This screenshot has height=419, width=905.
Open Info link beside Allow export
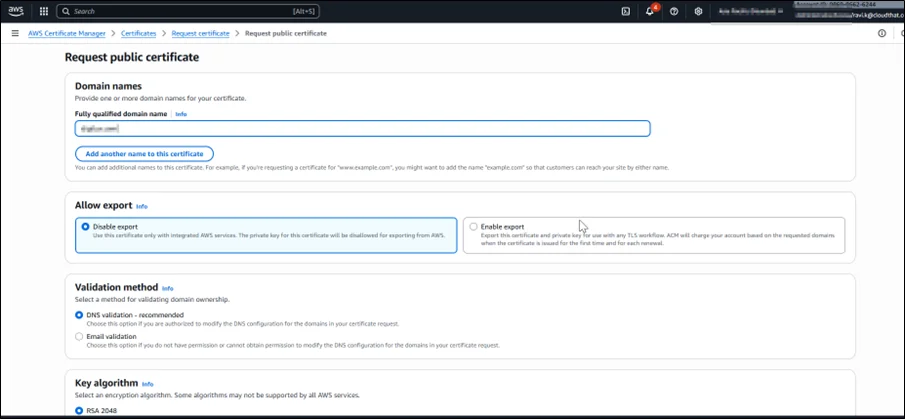[x=142, y=206]
